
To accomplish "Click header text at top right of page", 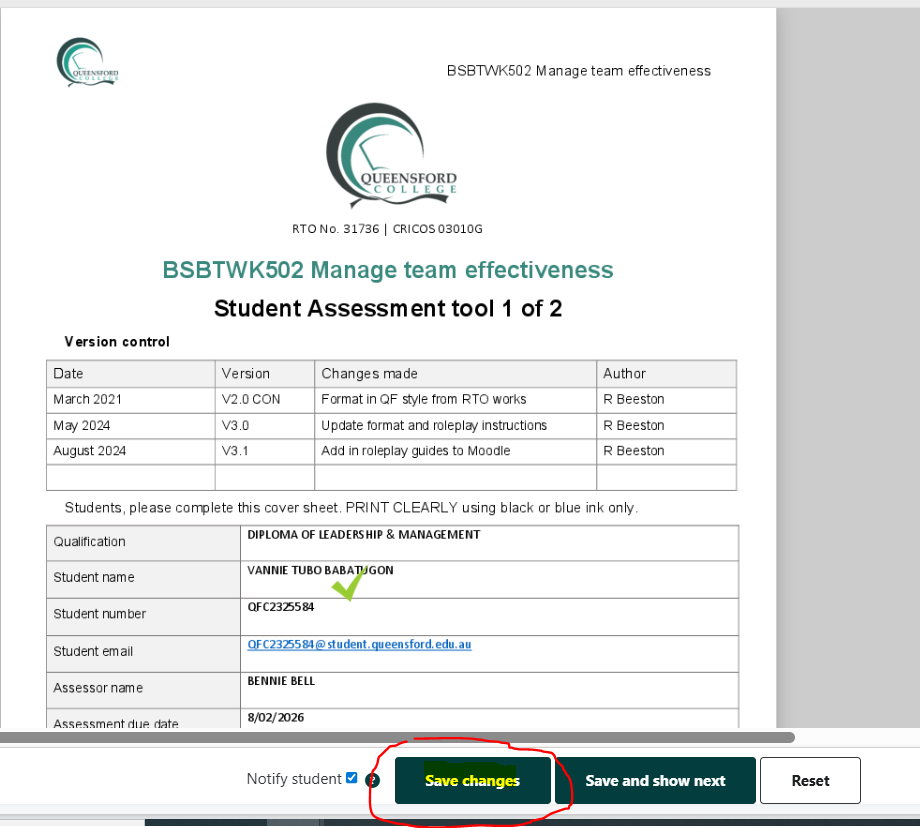I will click(x=578, y=71).
